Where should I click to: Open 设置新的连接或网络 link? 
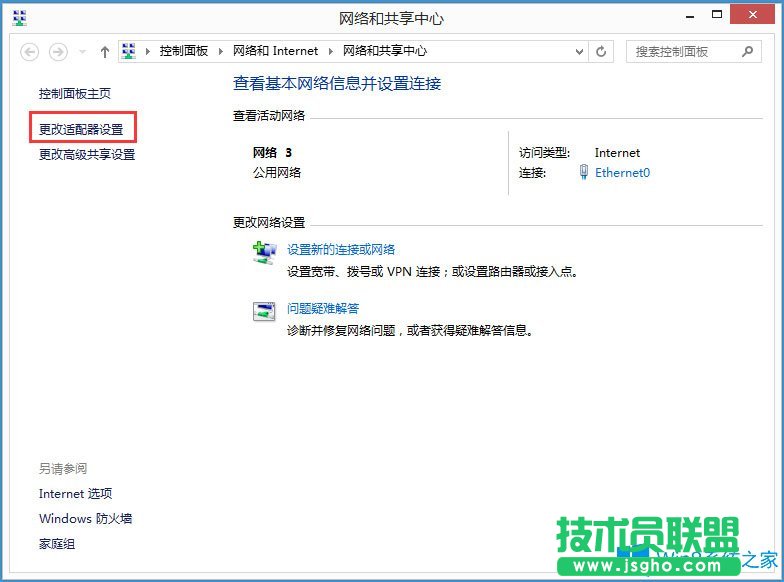[341, 250]
